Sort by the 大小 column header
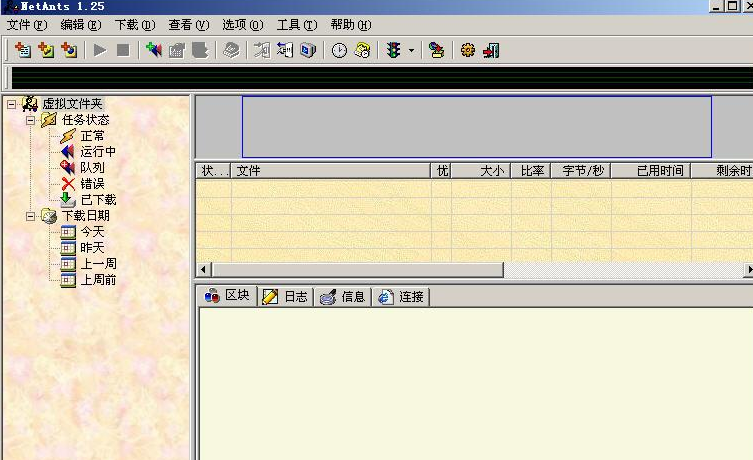This screenshot has width=753, height=460. (481, 171)
